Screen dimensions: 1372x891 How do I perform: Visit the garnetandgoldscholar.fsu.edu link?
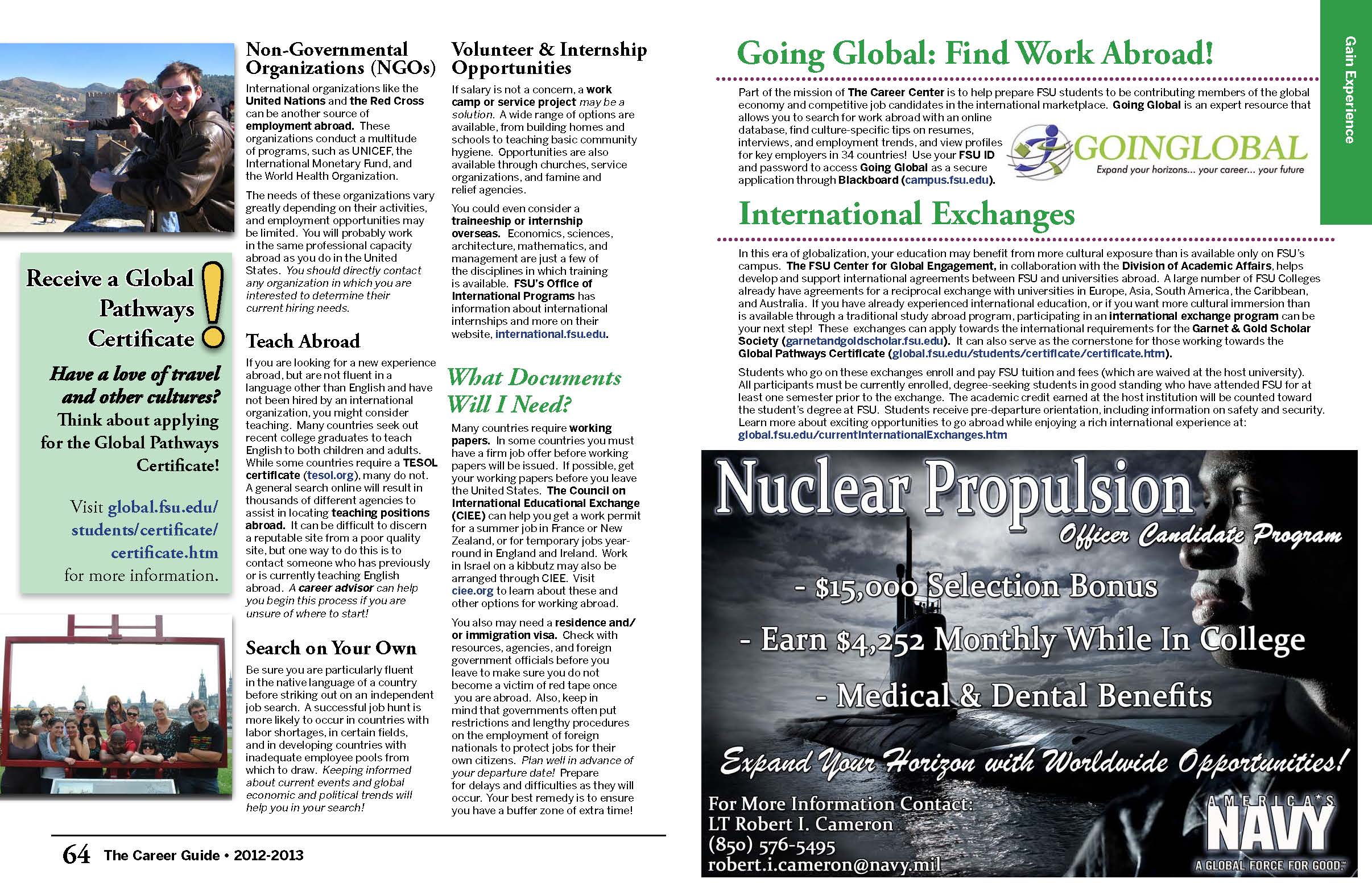point(865,341)
